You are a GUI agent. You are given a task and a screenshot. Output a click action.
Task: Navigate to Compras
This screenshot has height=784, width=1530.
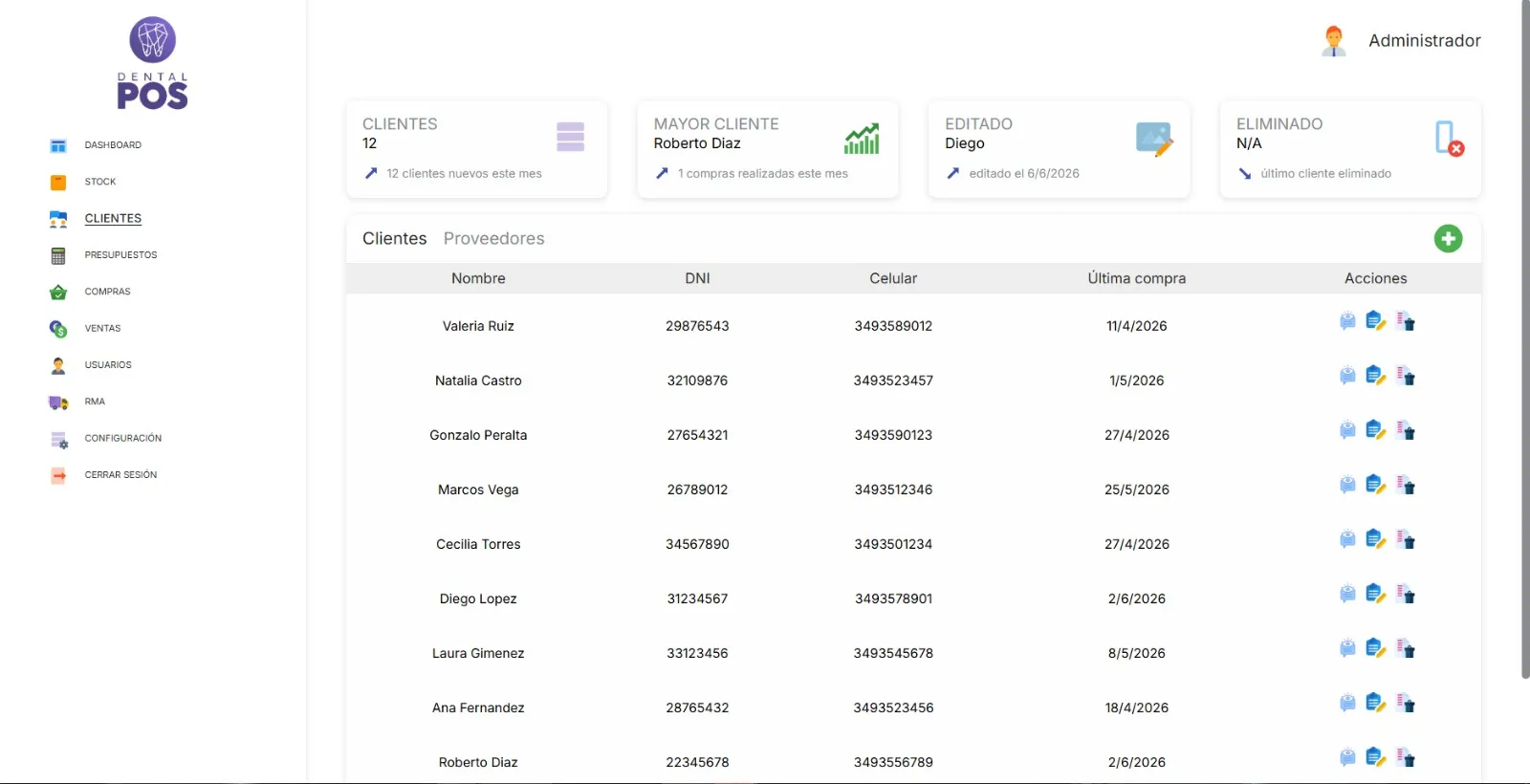point(107,292)
